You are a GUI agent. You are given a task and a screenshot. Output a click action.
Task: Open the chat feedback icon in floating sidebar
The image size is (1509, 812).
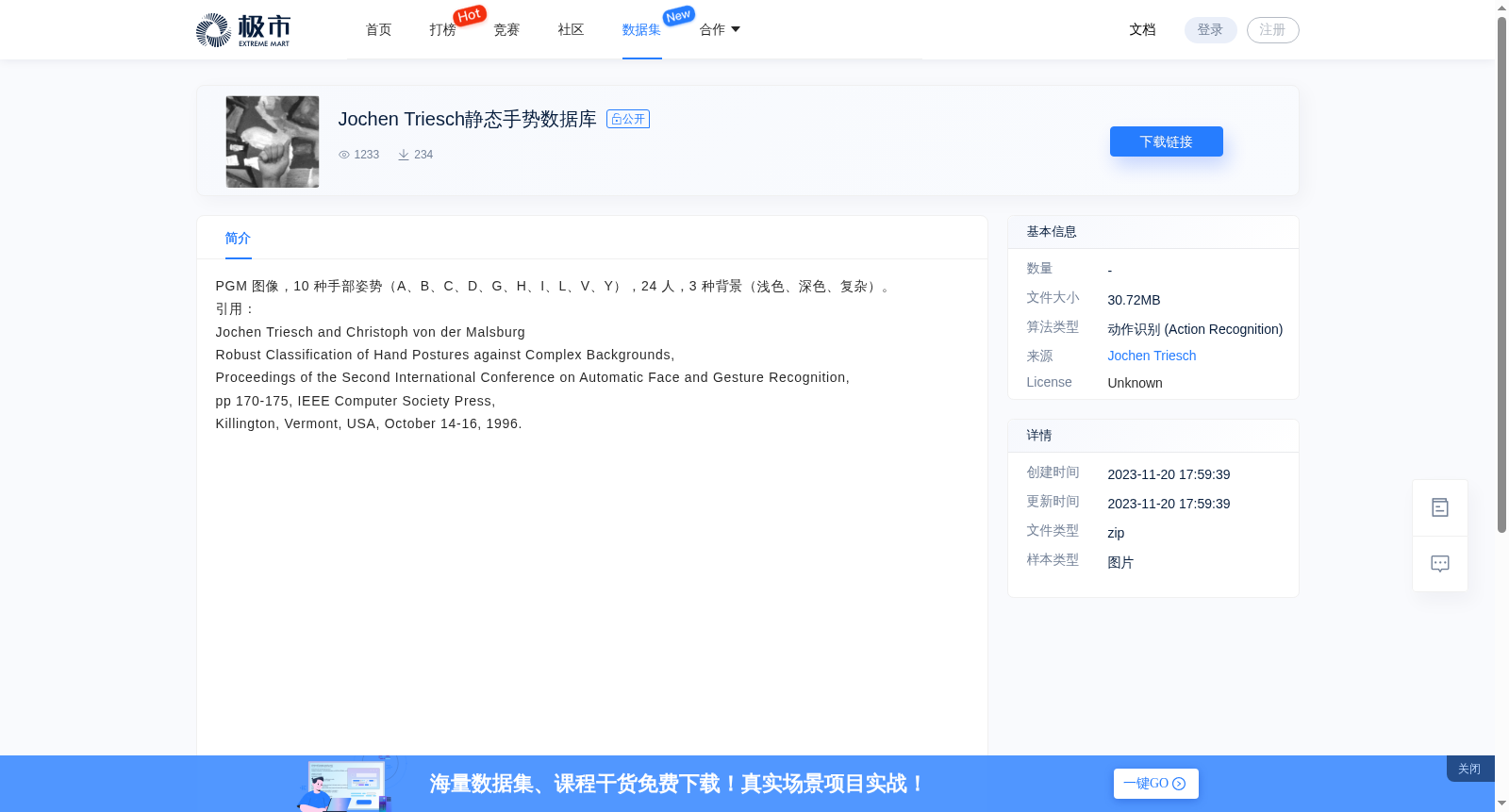pos(1440,564)
